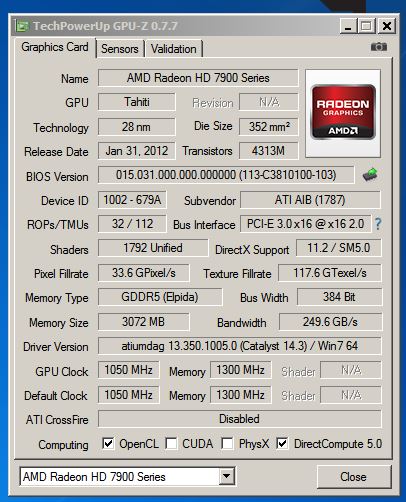
Task: Take a screenshot with the camera icon
Action: pos(379,47)
